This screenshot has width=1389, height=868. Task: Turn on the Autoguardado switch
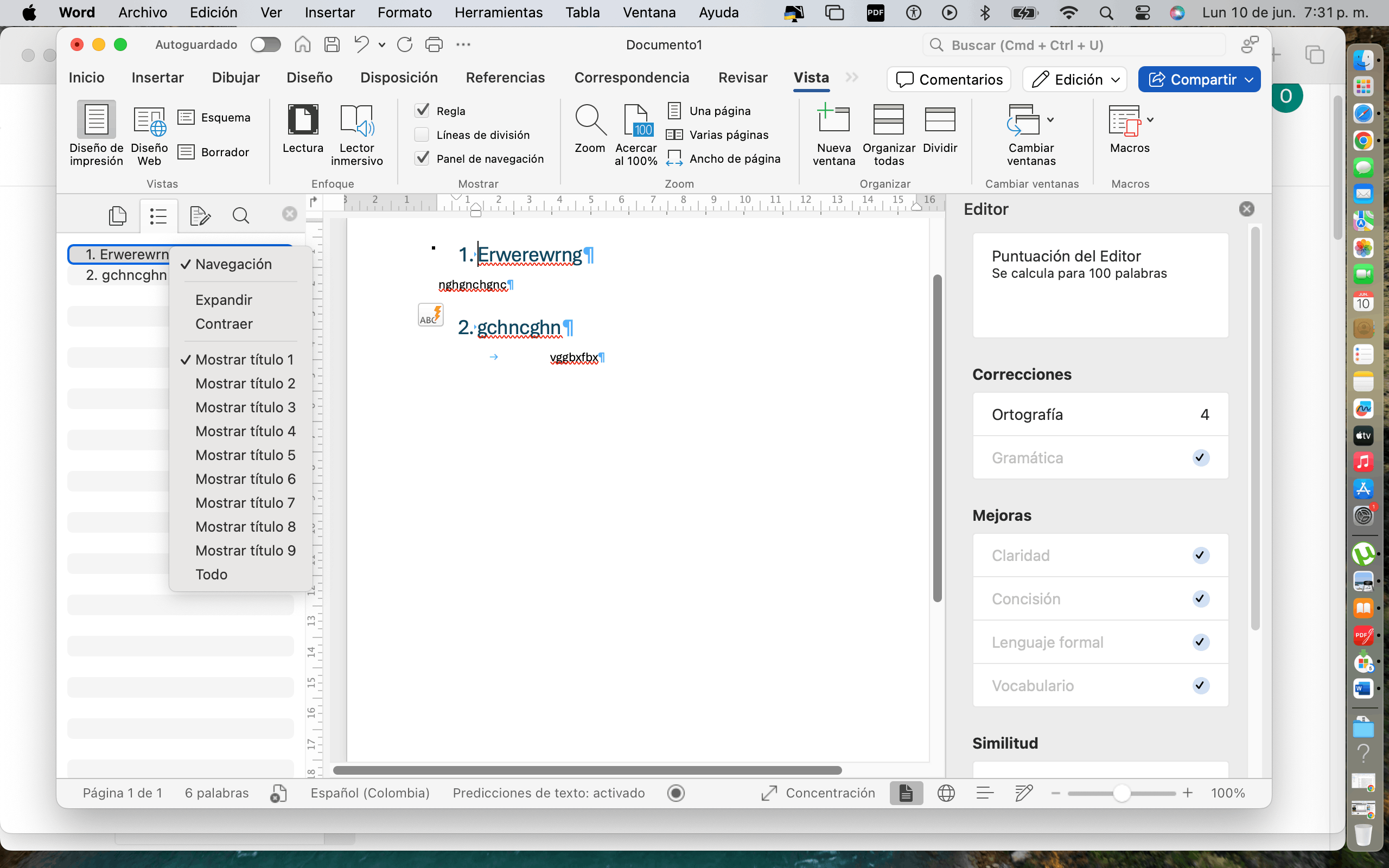coord(266,45)
